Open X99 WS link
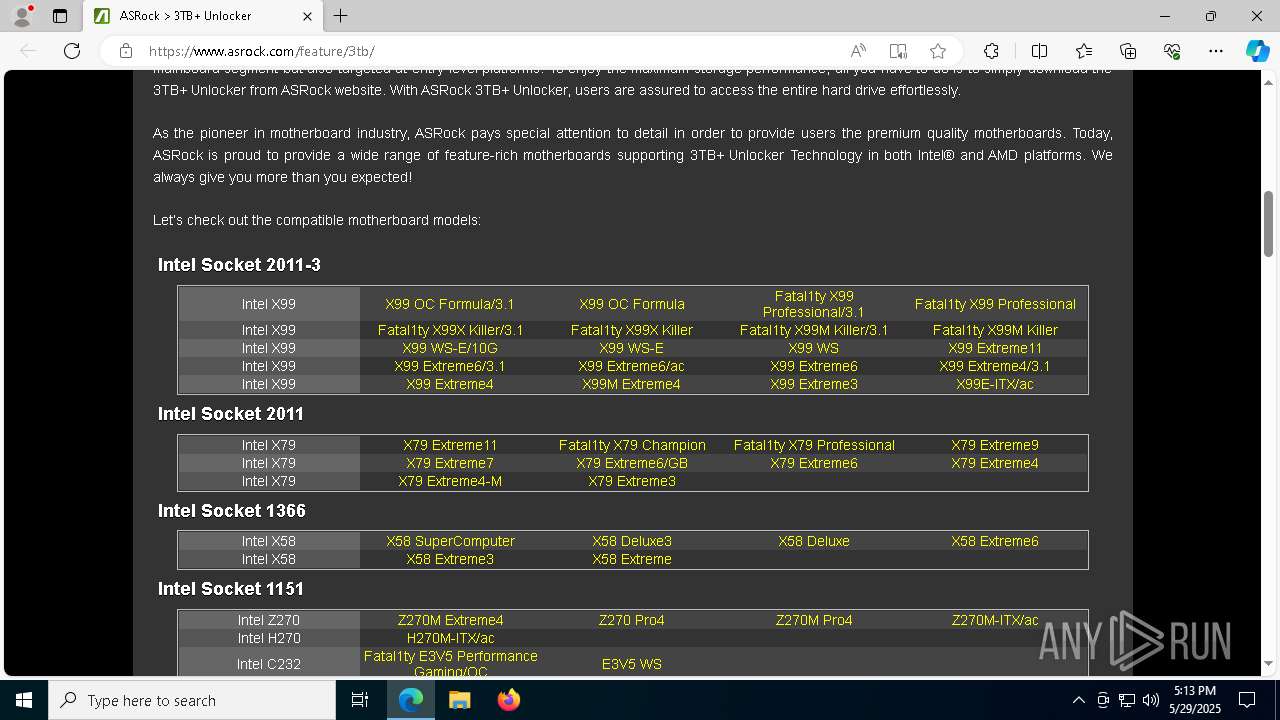The width and height of the screenshot is (1280, 720). [x=814, y=348]
